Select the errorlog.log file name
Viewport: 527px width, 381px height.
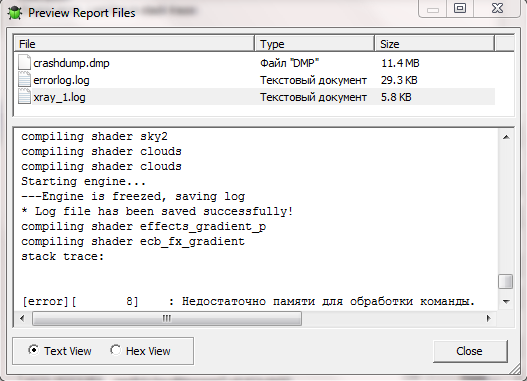(61, 80)
